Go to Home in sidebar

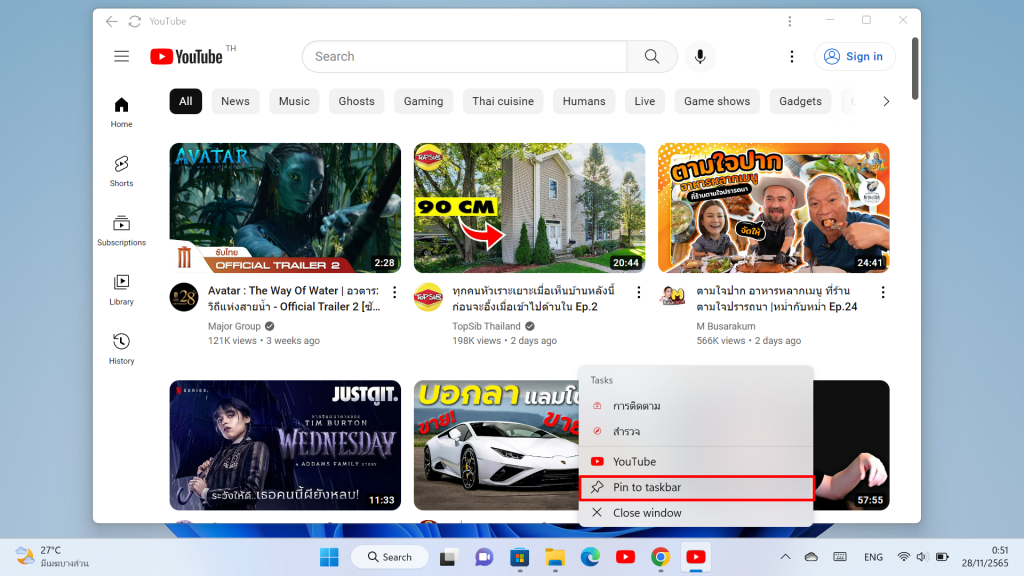(121, 112)
